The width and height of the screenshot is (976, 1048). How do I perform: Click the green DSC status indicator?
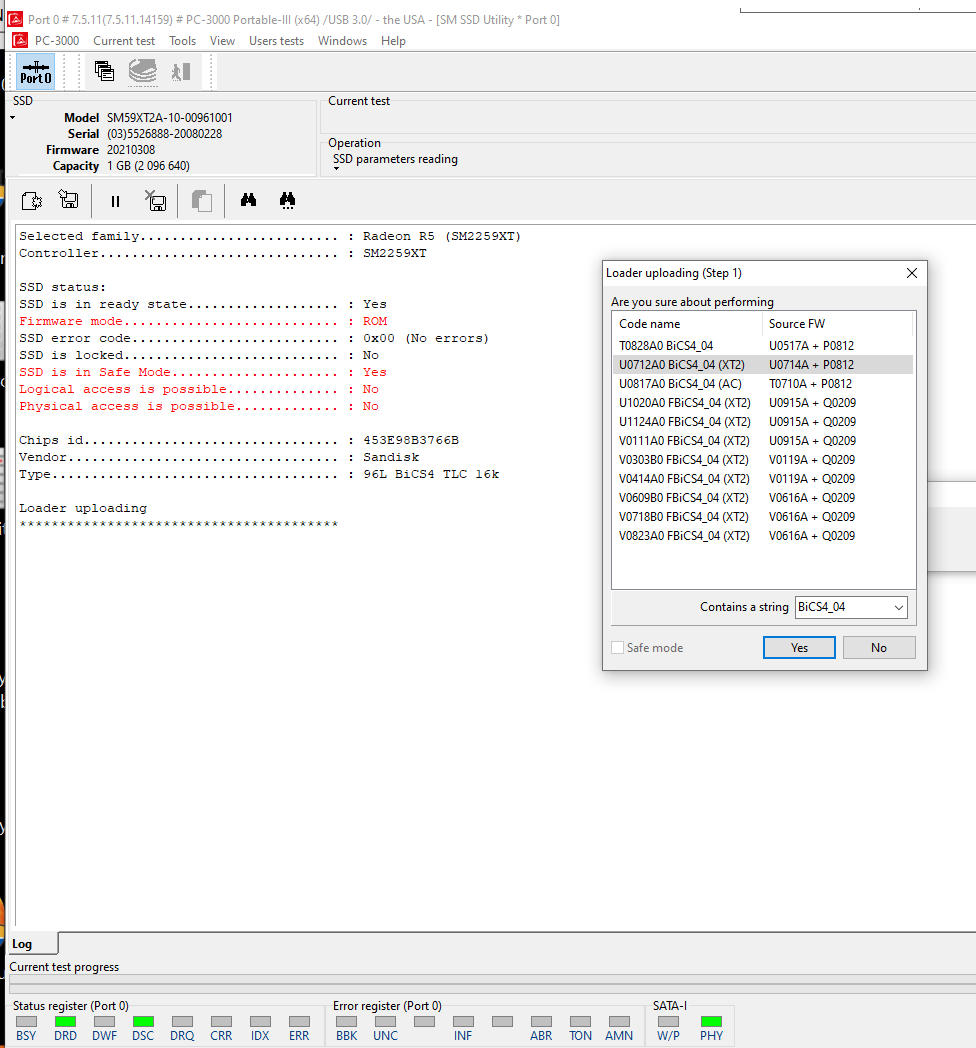[143, 1021]
